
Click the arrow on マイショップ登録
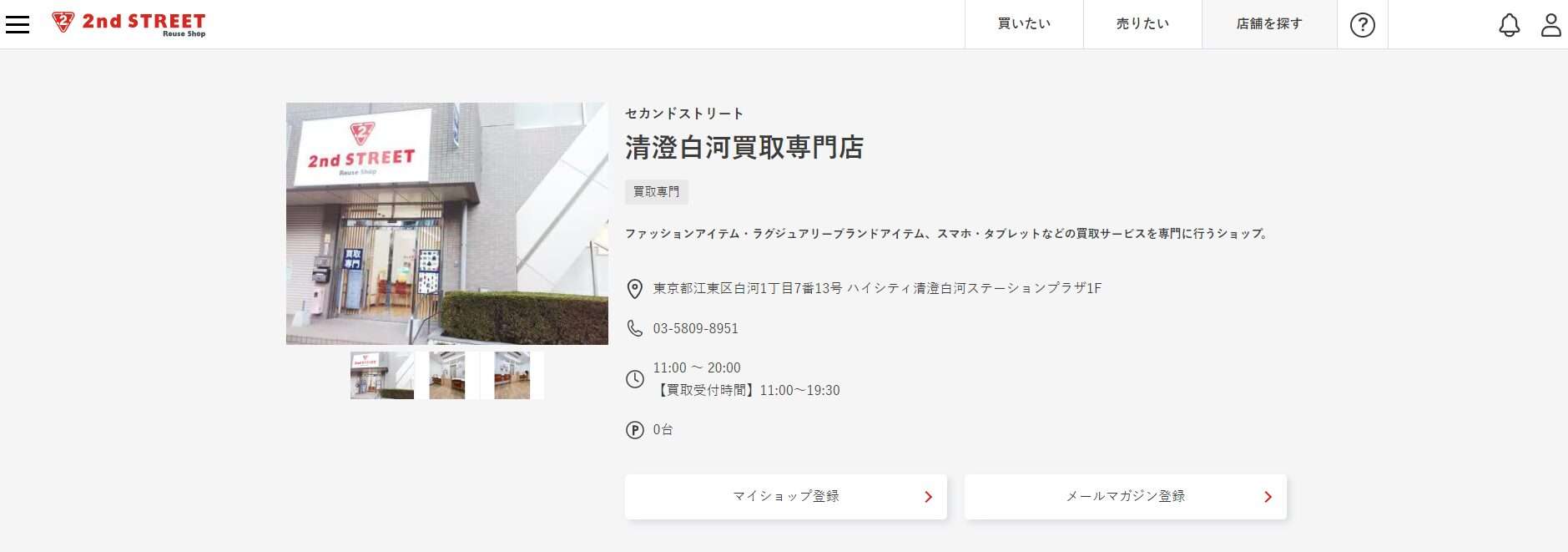(928, 497)
